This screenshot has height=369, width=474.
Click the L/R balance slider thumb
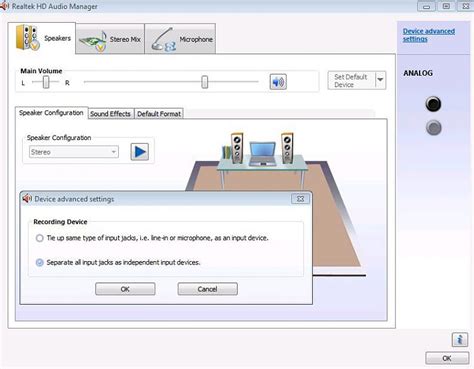pos(46,82)
